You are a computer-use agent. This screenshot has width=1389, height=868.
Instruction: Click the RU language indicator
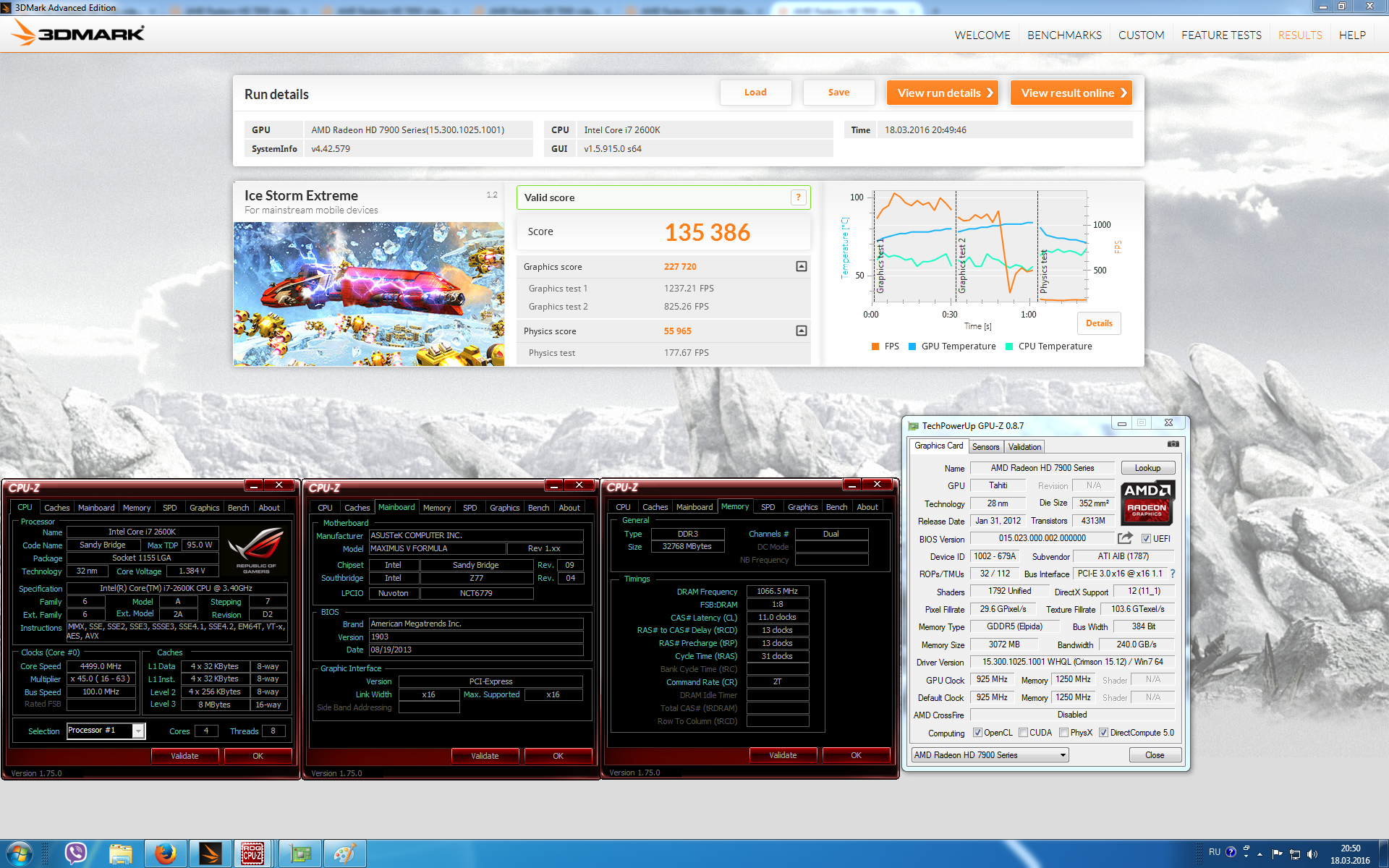[1214, 852]
